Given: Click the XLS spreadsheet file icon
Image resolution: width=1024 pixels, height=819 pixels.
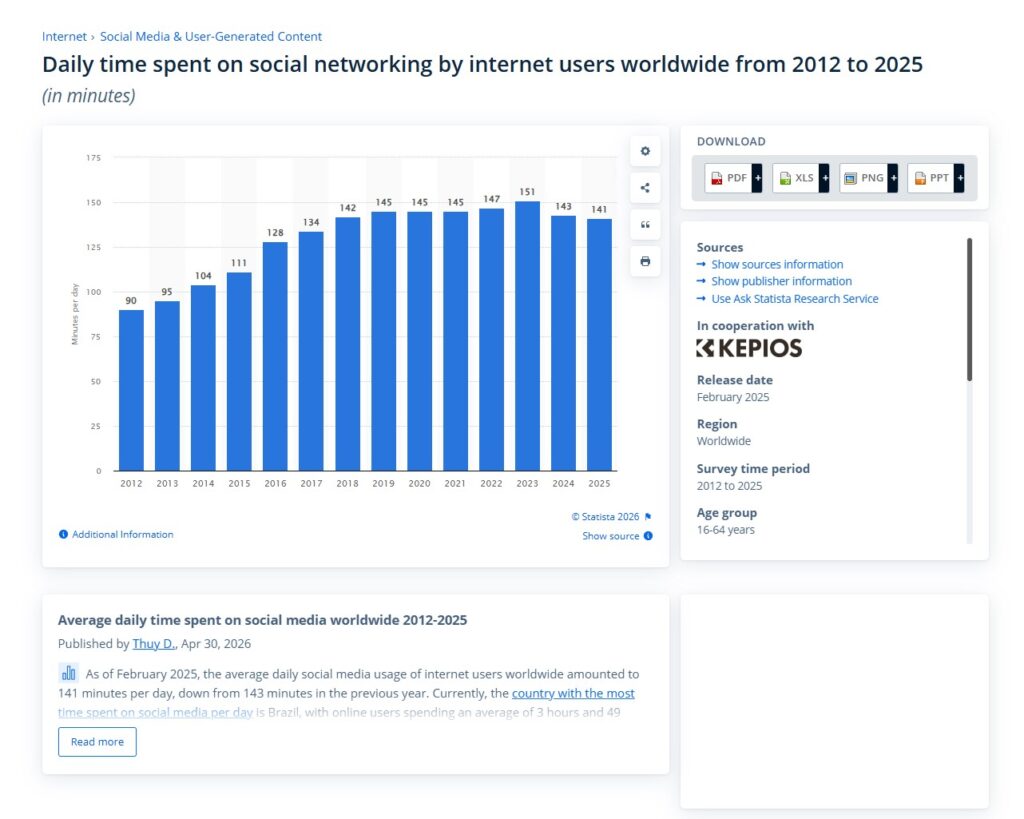Looking at the screenshot, I should [785, 178].
